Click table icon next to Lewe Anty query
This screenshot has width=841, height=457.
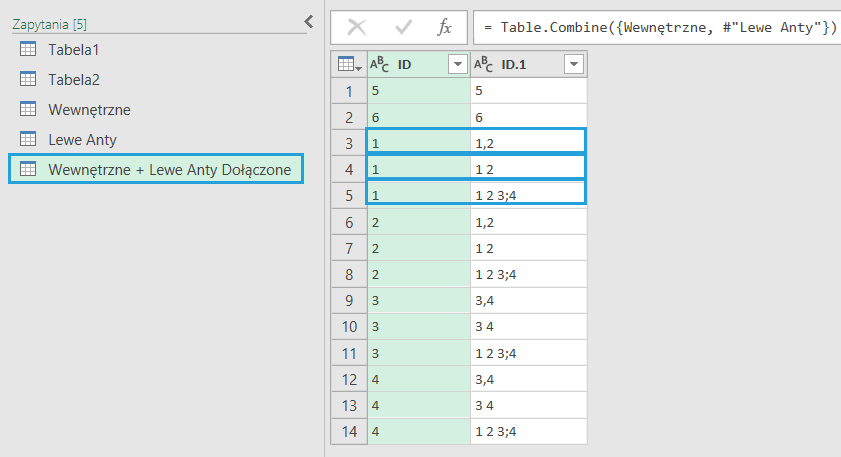click(29, 139)
